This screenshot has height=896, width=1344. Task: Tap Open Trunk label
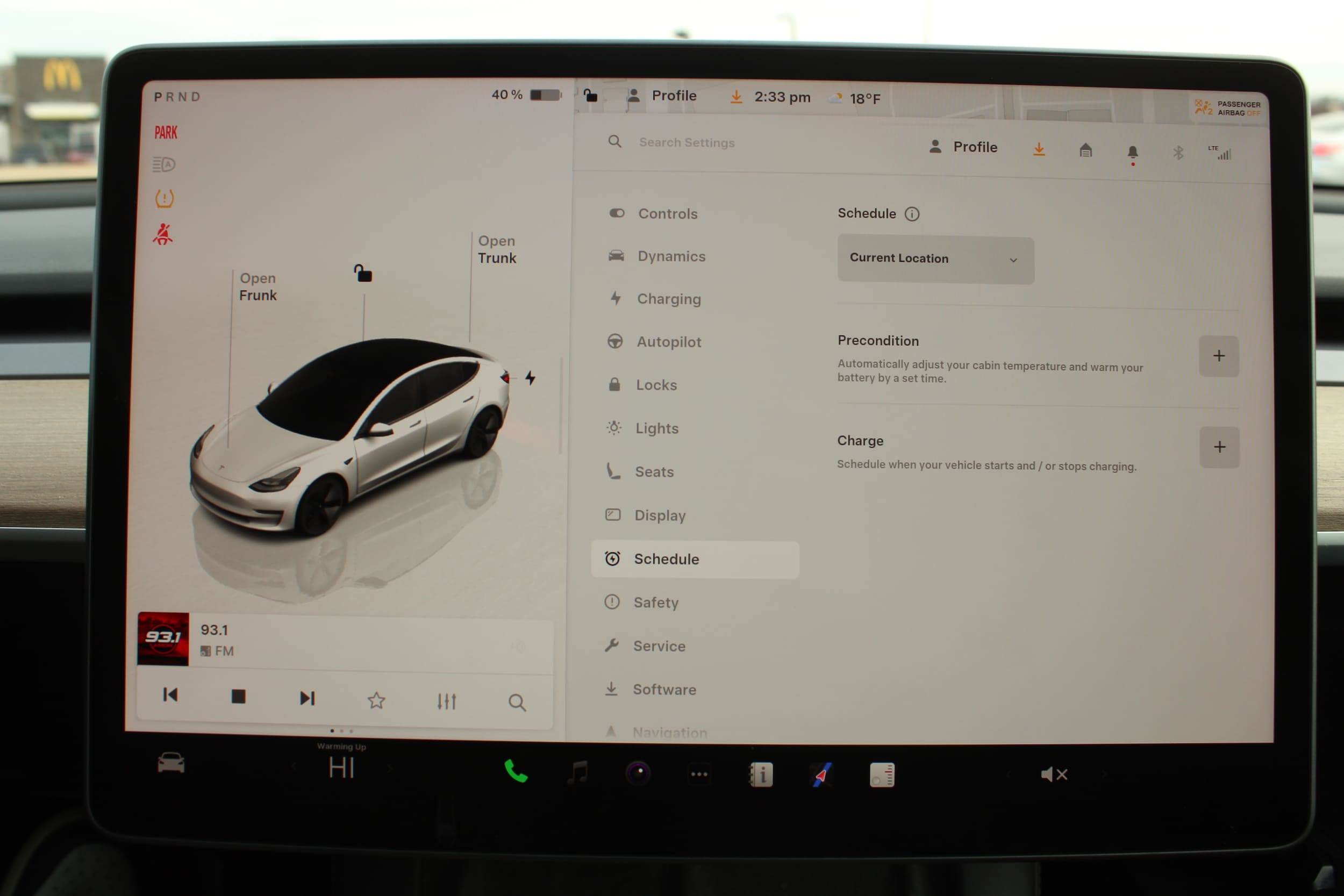pyautogui.click(x=497, y=250)
